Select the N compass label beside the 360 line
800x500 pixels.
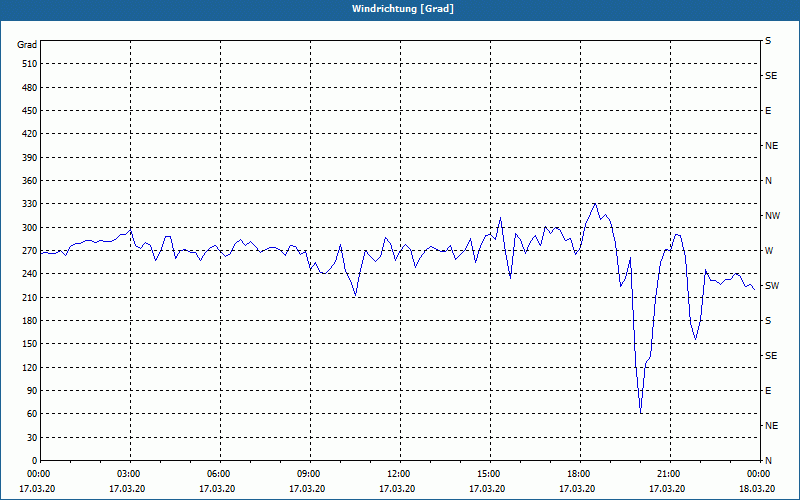click(x=768, y=181)
